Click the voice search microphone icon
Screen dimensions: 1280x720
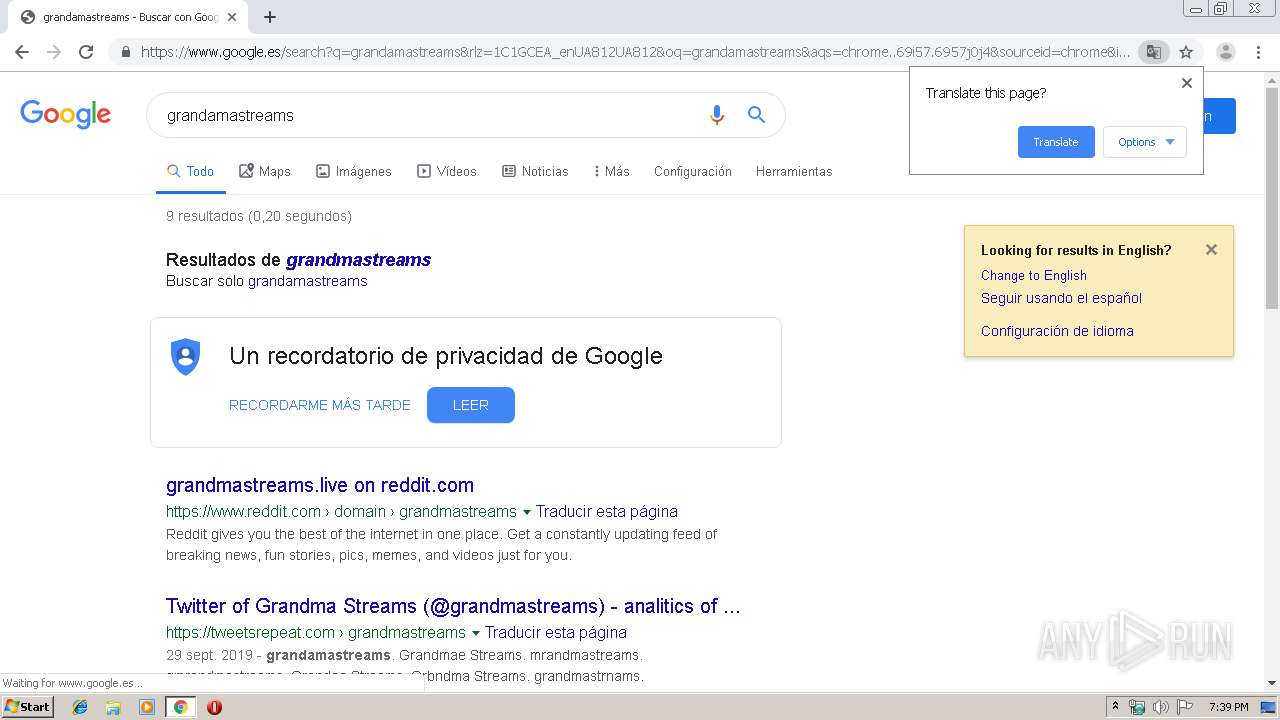pos(716,115)
